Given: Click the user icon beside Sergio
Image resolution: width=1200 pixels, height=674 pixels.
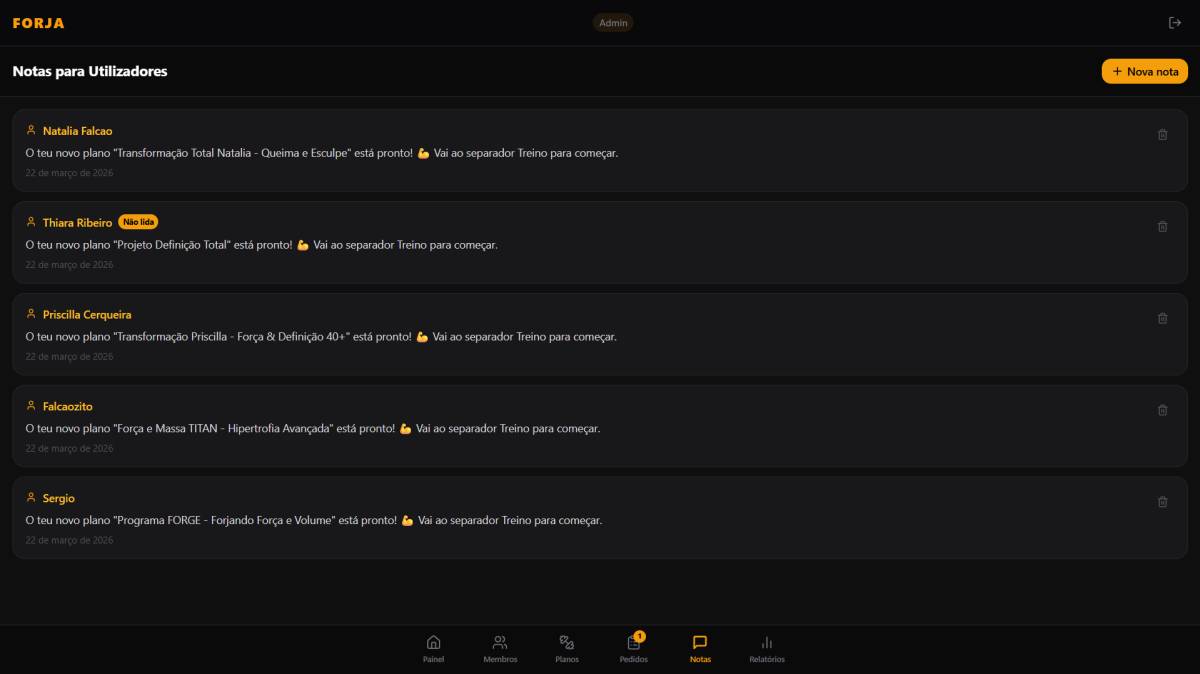Looking at the screenshot, I should (31, 498).
